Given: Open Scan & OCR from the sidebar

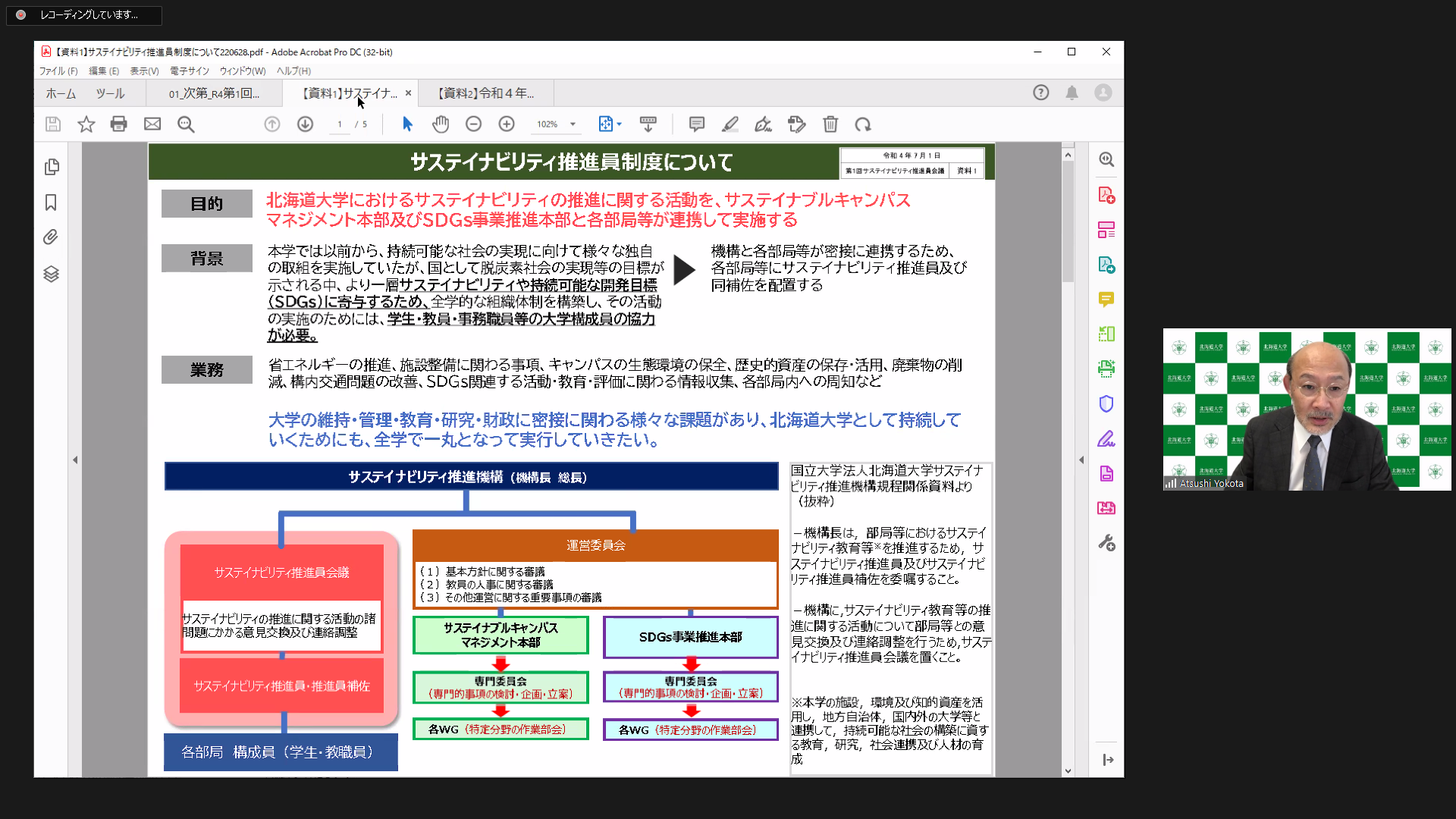Looking at the screenshot, I should [x=1106, y=369].
